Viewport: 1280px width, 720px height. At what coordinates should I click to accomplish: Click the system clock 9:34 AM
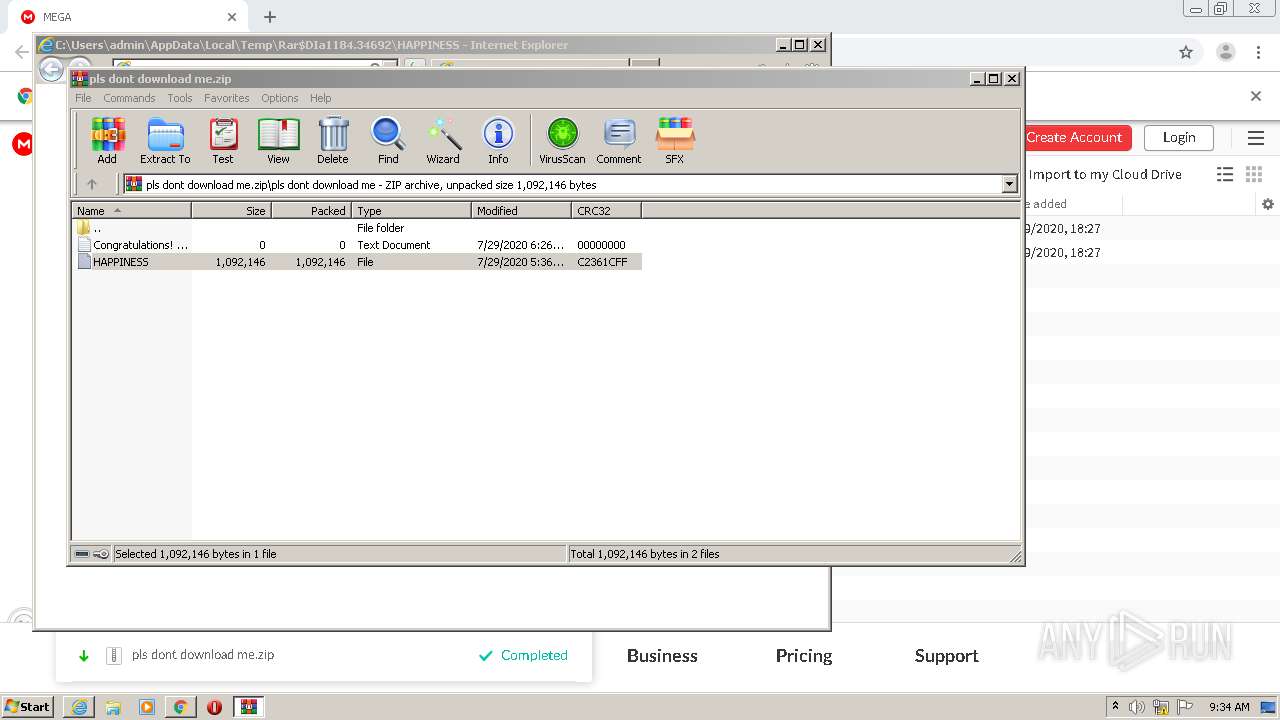tap(1229, 707)
